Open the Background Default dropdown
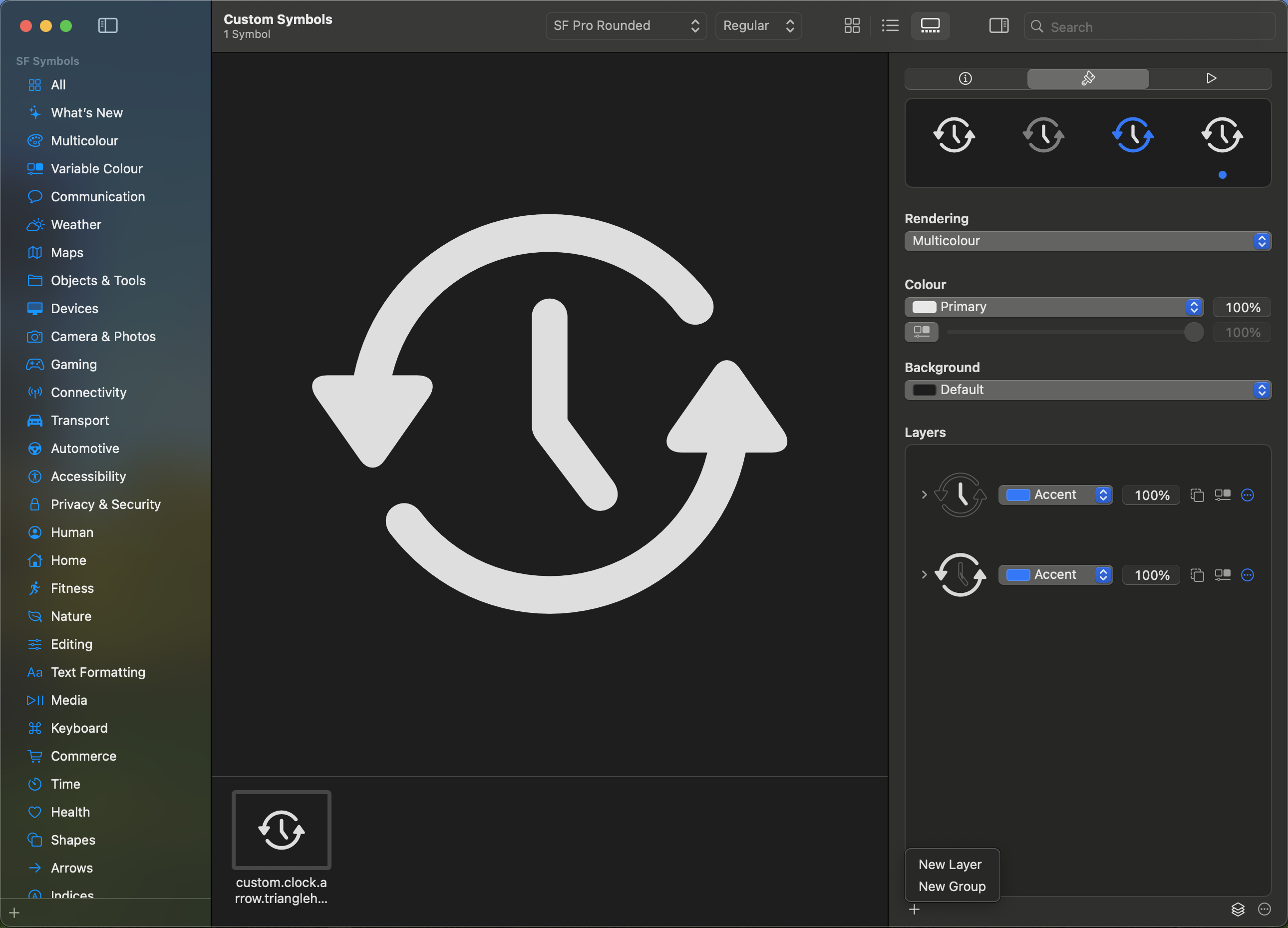Viewport: 1288px width, 928px height. 1087,390
